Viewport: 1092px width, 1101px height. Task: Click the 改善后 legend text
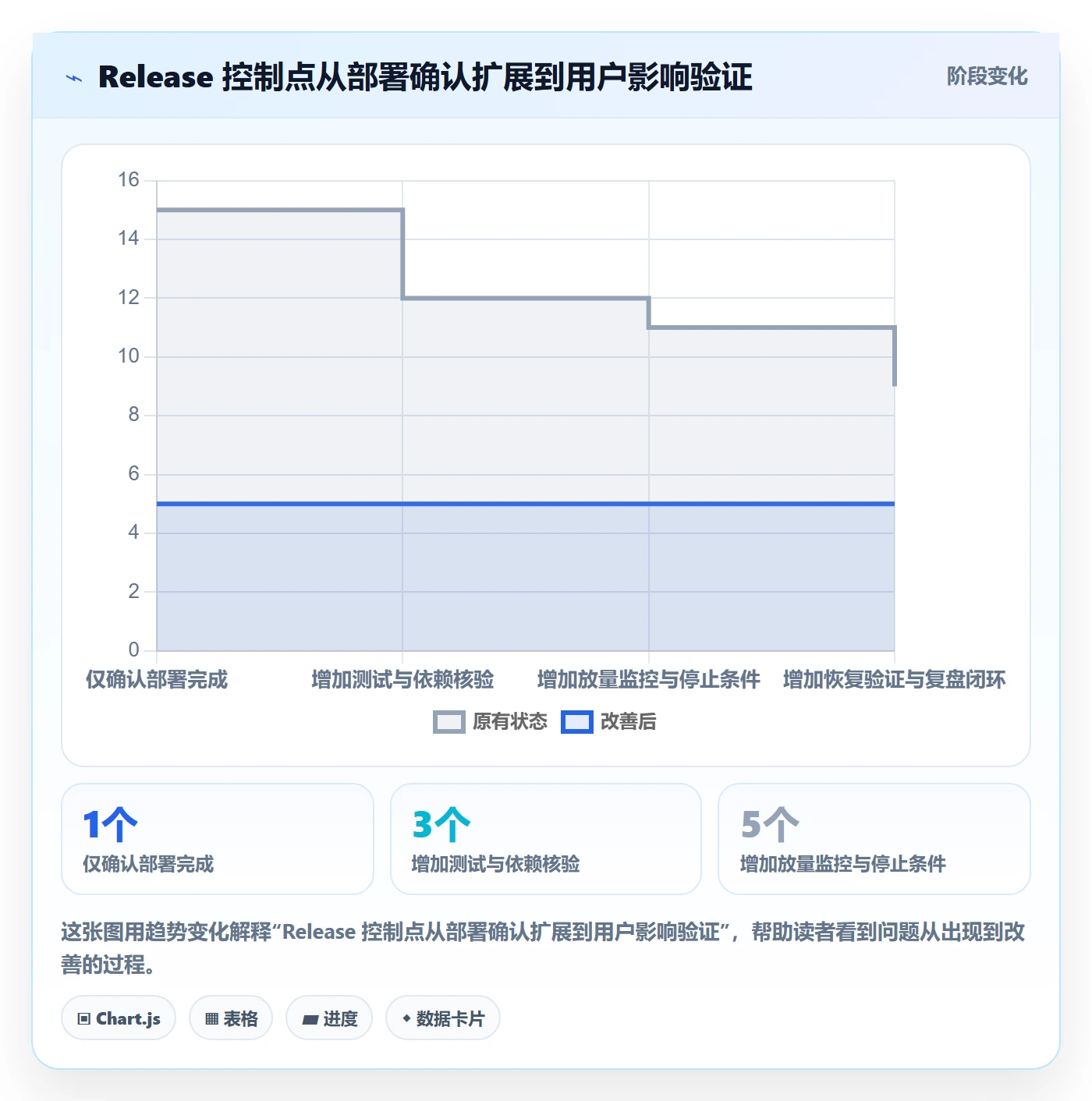pyautogui.click(x=628, y=722)
